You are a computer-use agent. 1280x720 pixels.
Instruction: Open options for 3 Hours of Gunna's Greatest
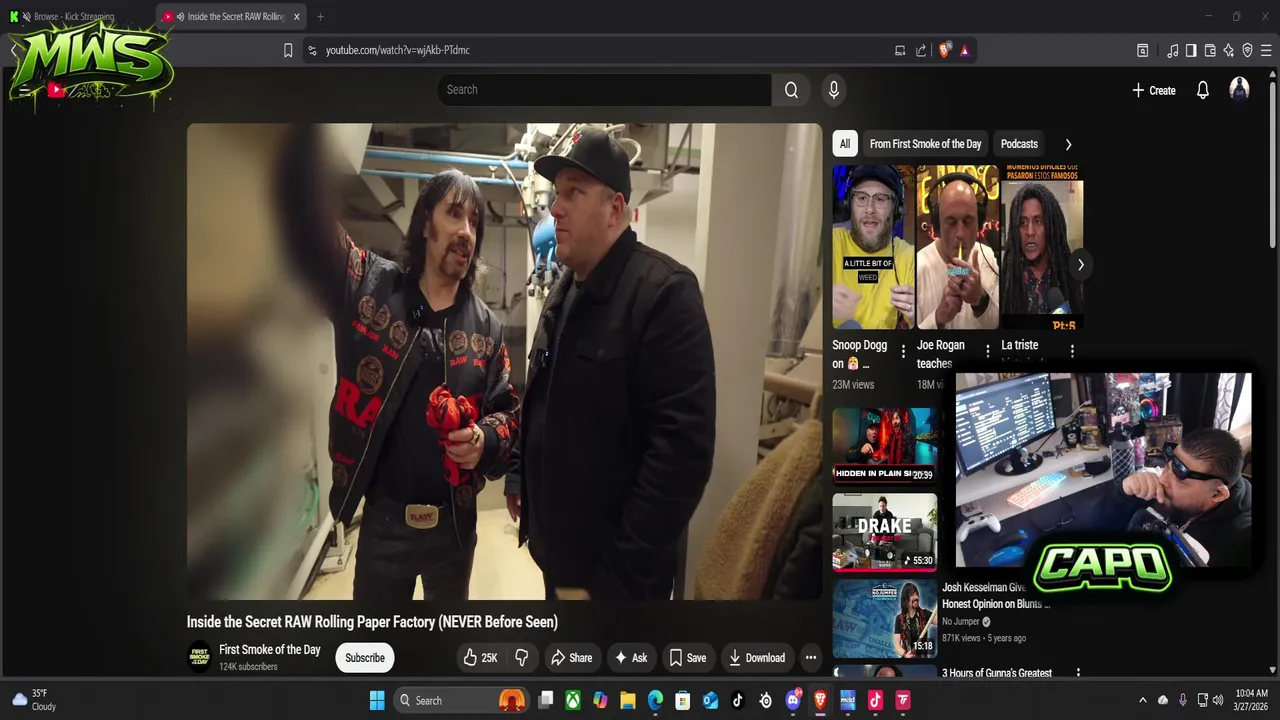pyautogui.click(x=1078, y=674)
